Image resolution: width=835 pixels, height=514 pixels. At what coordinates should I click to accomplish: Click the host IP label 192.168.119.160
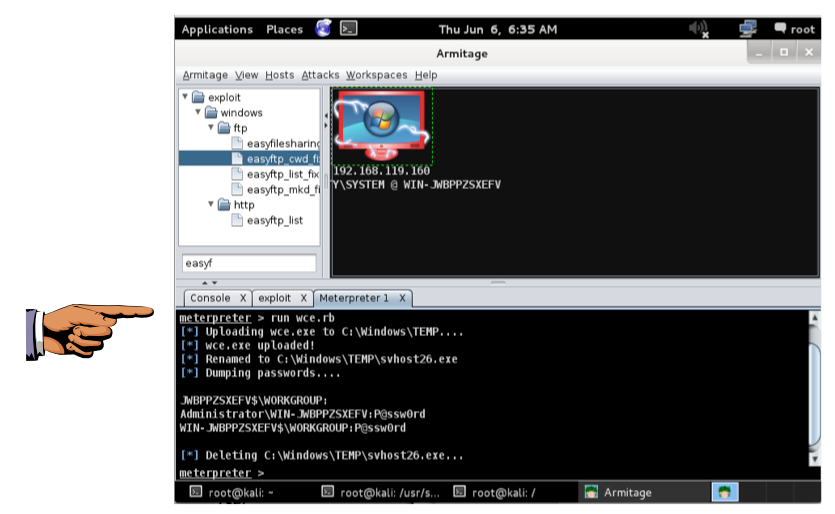point(381,171)
